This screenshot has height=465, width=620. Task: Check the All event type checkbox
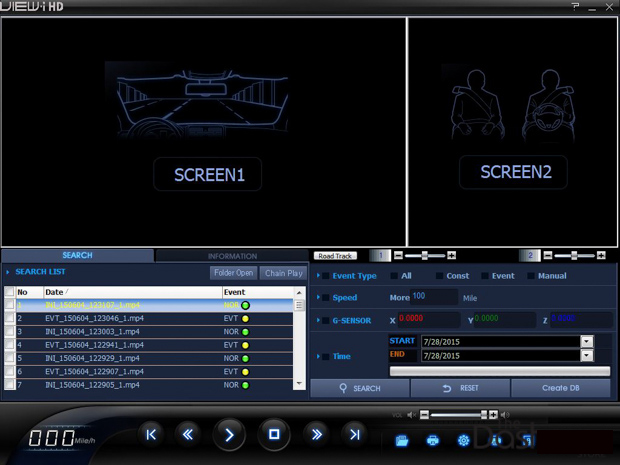pyautogui.click(x=394, y=276)
